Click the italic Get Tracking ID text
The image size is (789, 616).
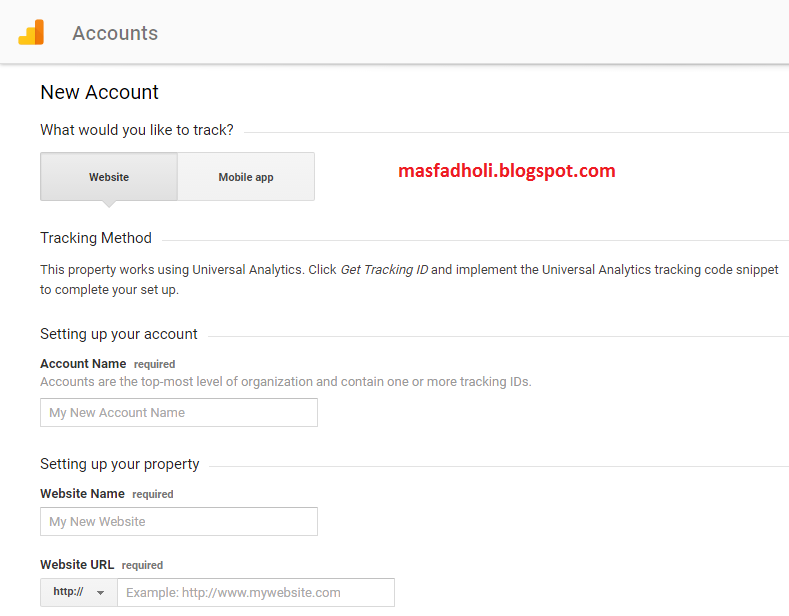point(384,270)
